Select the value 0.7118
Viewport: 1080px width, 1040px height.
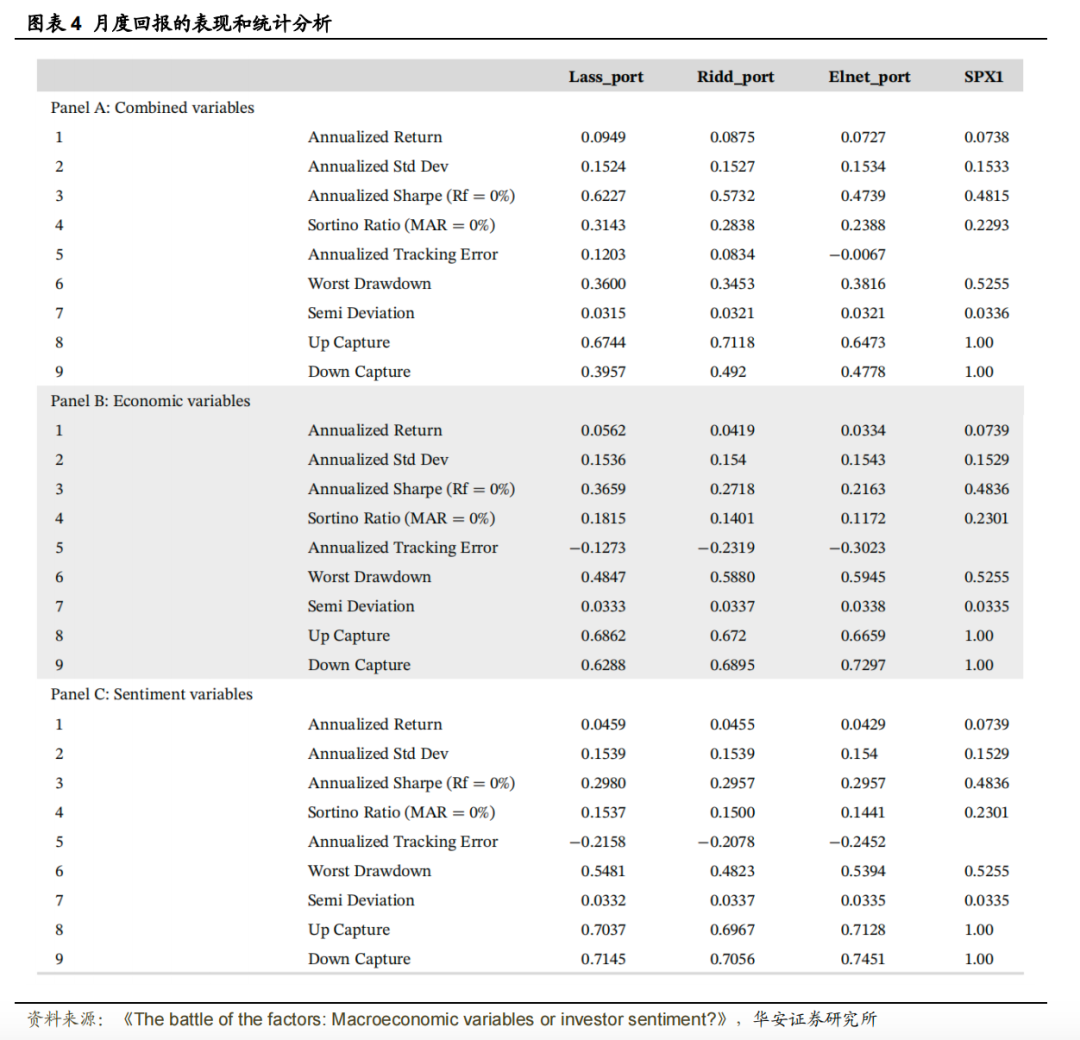tap(732, 342)
